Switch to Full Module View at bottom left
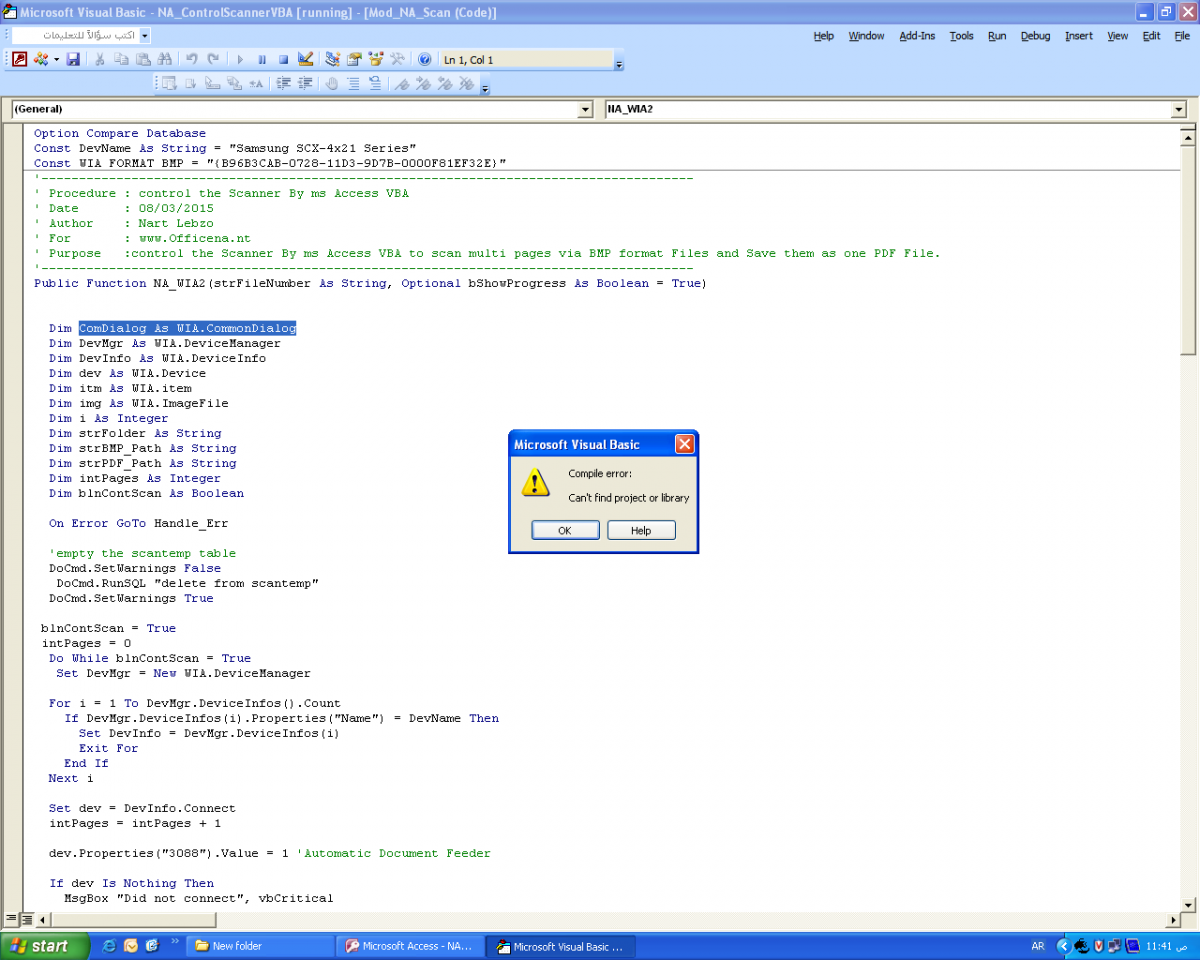This screenshot has height=960, width=1200. [x=27, y=918]
